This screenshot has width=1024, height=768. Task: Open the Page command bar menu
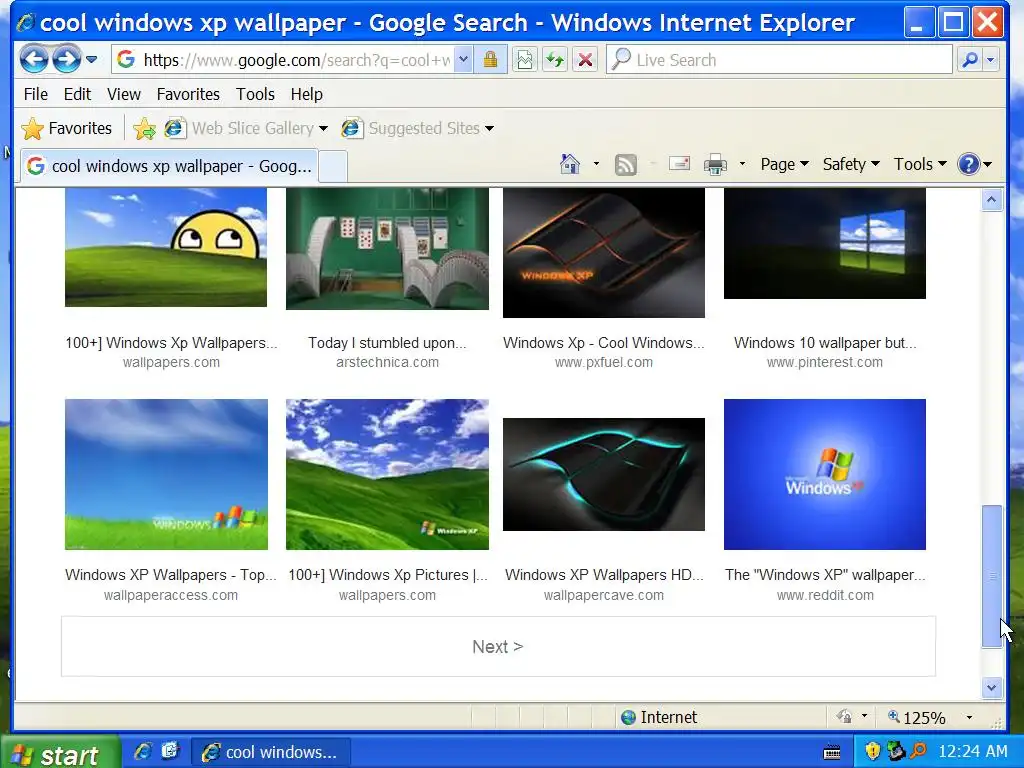click(784, 164)
